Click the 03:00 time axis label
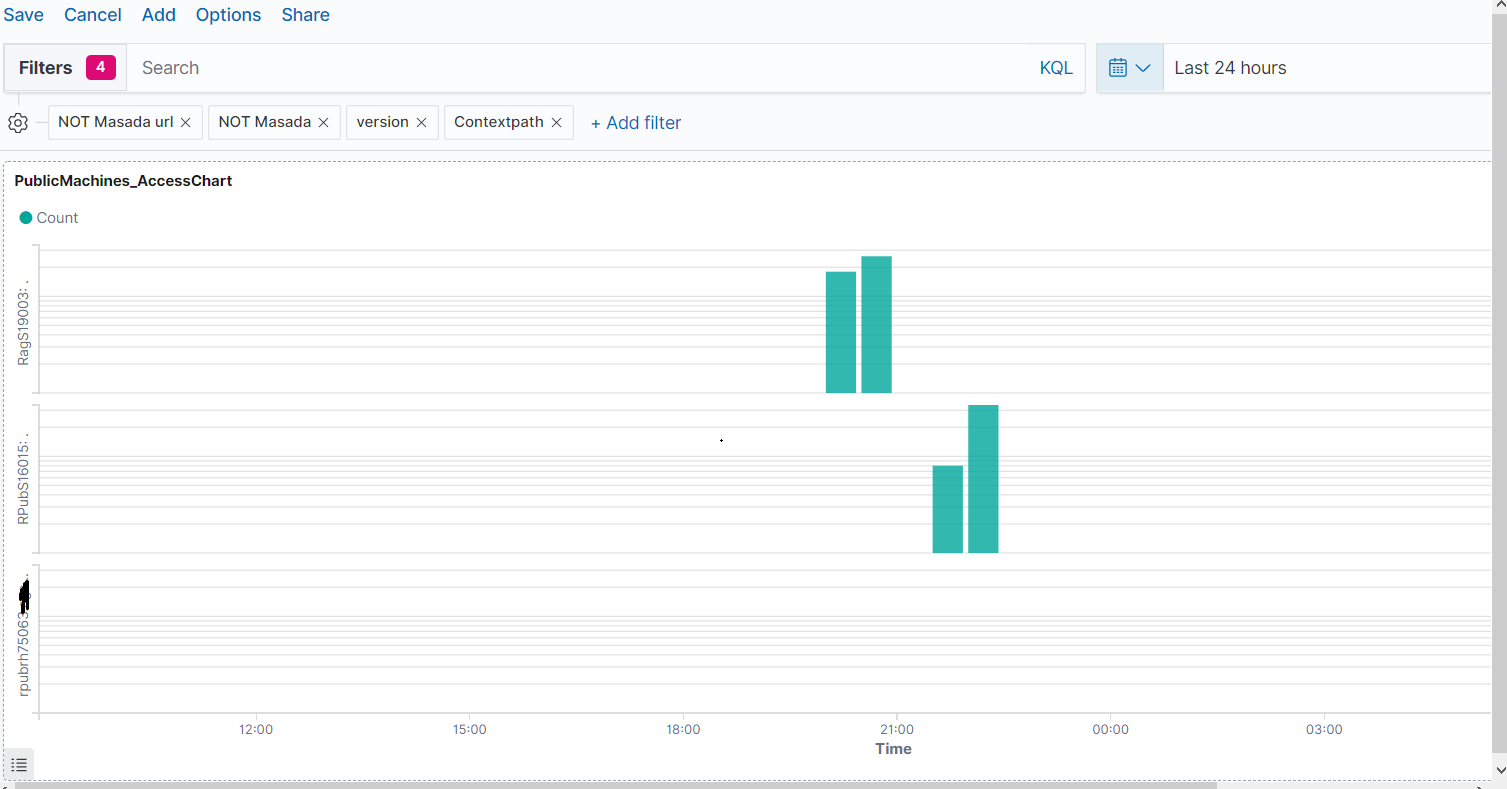Image resolution: width=1507 pixels, height=789 pixels. tap(1324, 730)
